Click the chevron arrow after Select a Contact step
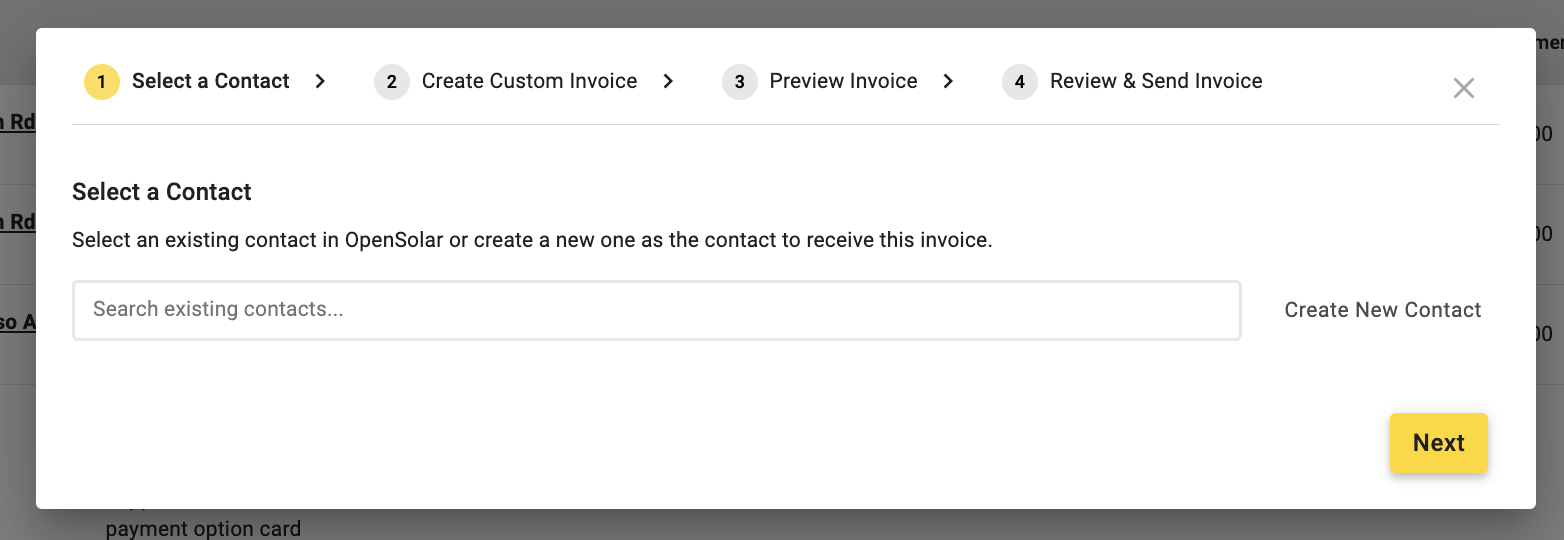This screenshot has height=540, width=1564. pos(320,82)
